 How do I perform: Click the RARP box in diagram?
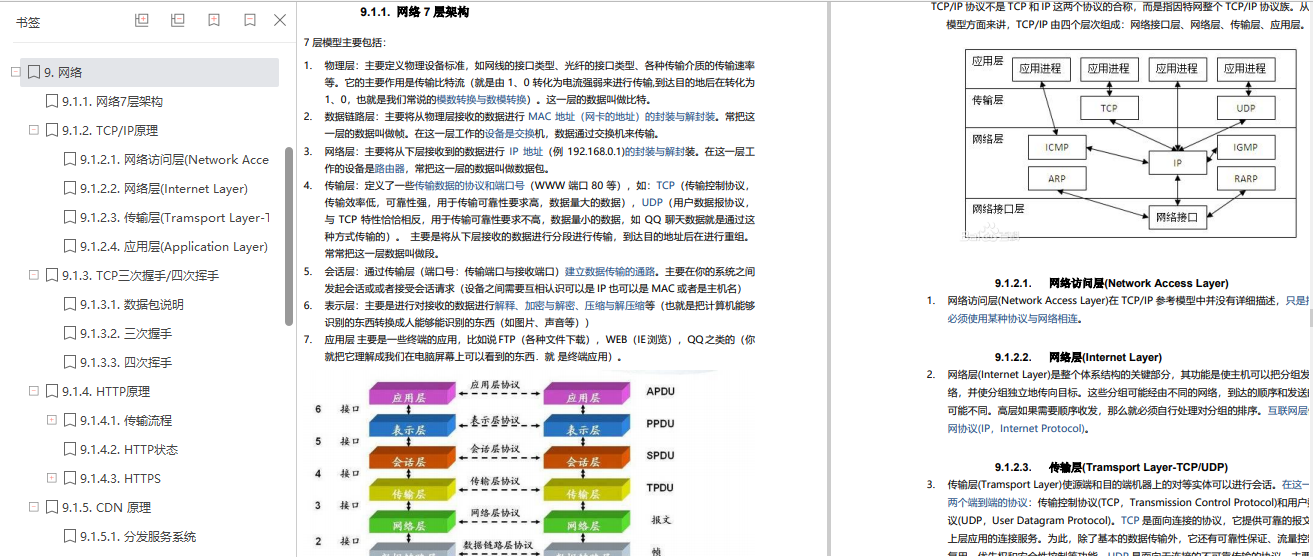click(1245, 180)
